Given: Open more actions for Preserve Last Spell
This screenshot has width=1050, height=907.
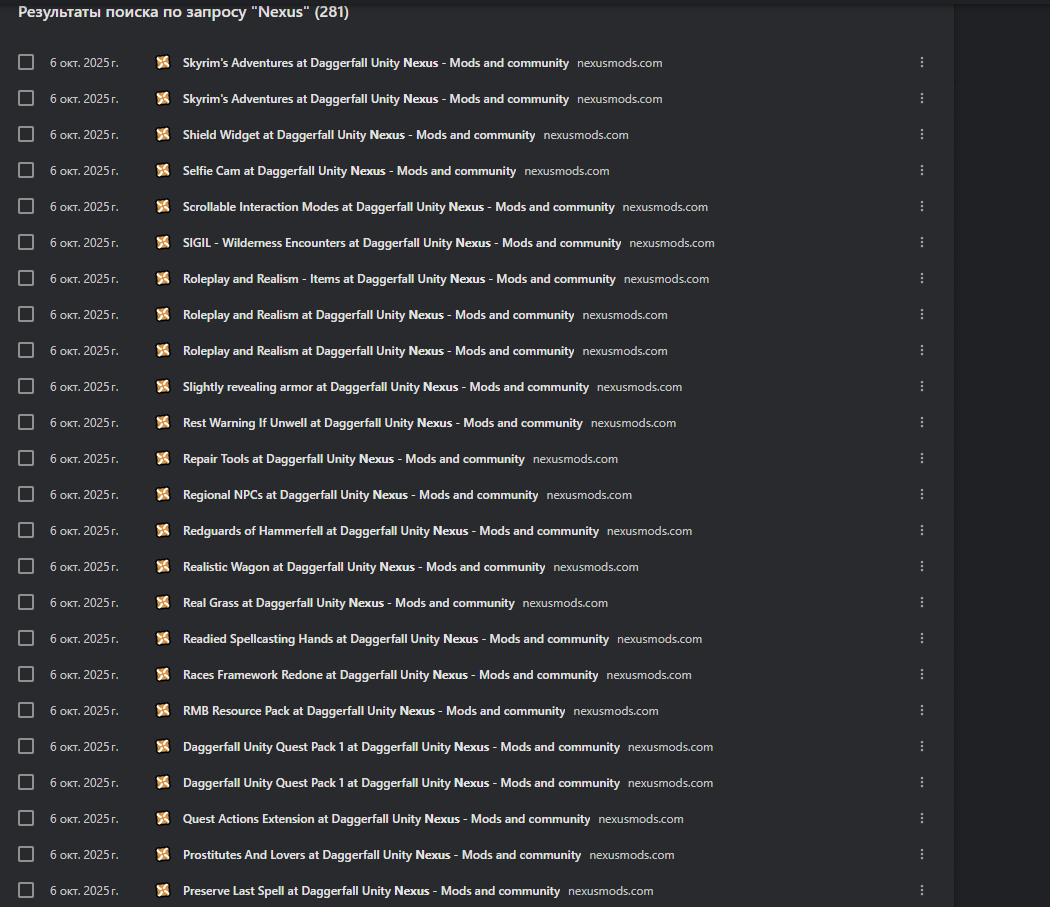Looking at the screenshot, I should click(921, 890).
